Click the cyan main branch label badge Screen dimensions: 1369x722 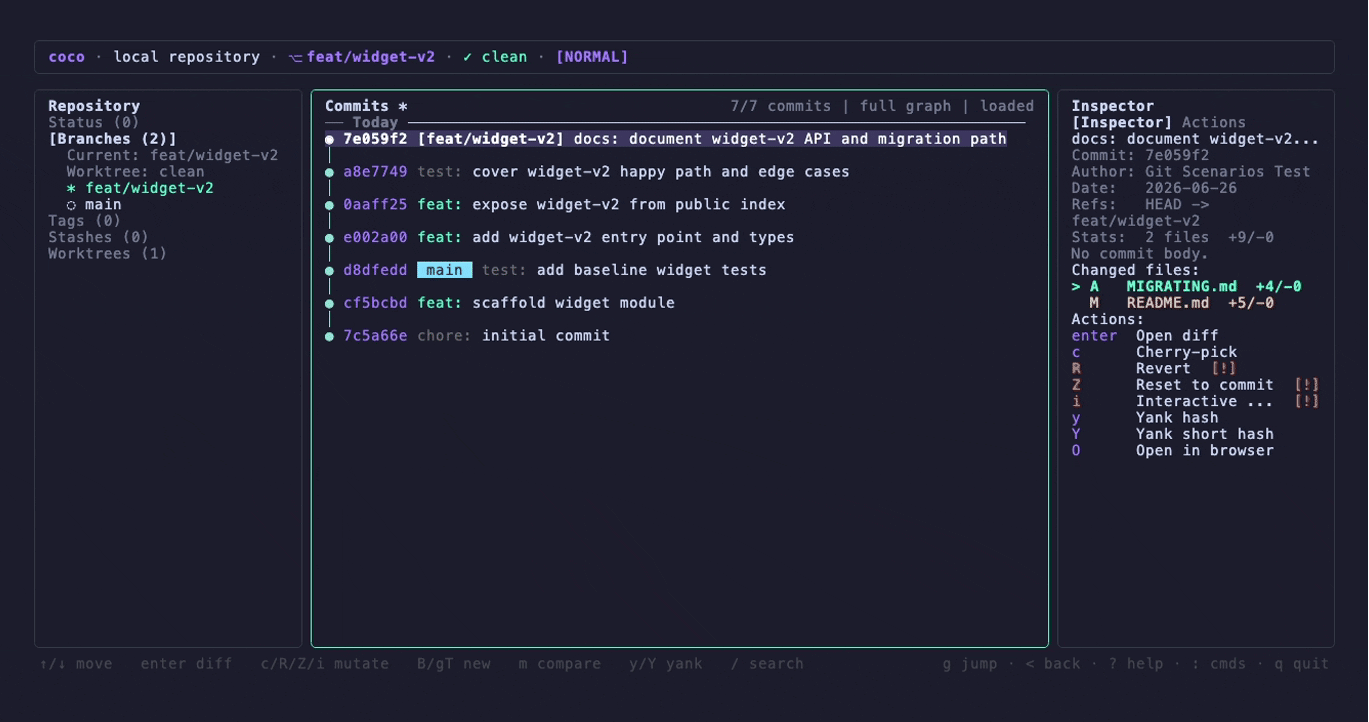tap(444, 270)
